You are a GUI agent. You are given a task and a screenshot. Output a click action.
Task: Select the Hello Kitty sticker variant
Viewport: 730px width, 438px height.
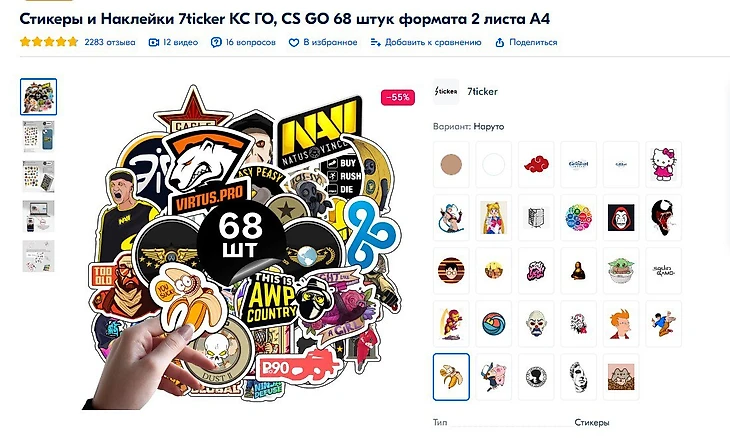click(x=663, y=165)
